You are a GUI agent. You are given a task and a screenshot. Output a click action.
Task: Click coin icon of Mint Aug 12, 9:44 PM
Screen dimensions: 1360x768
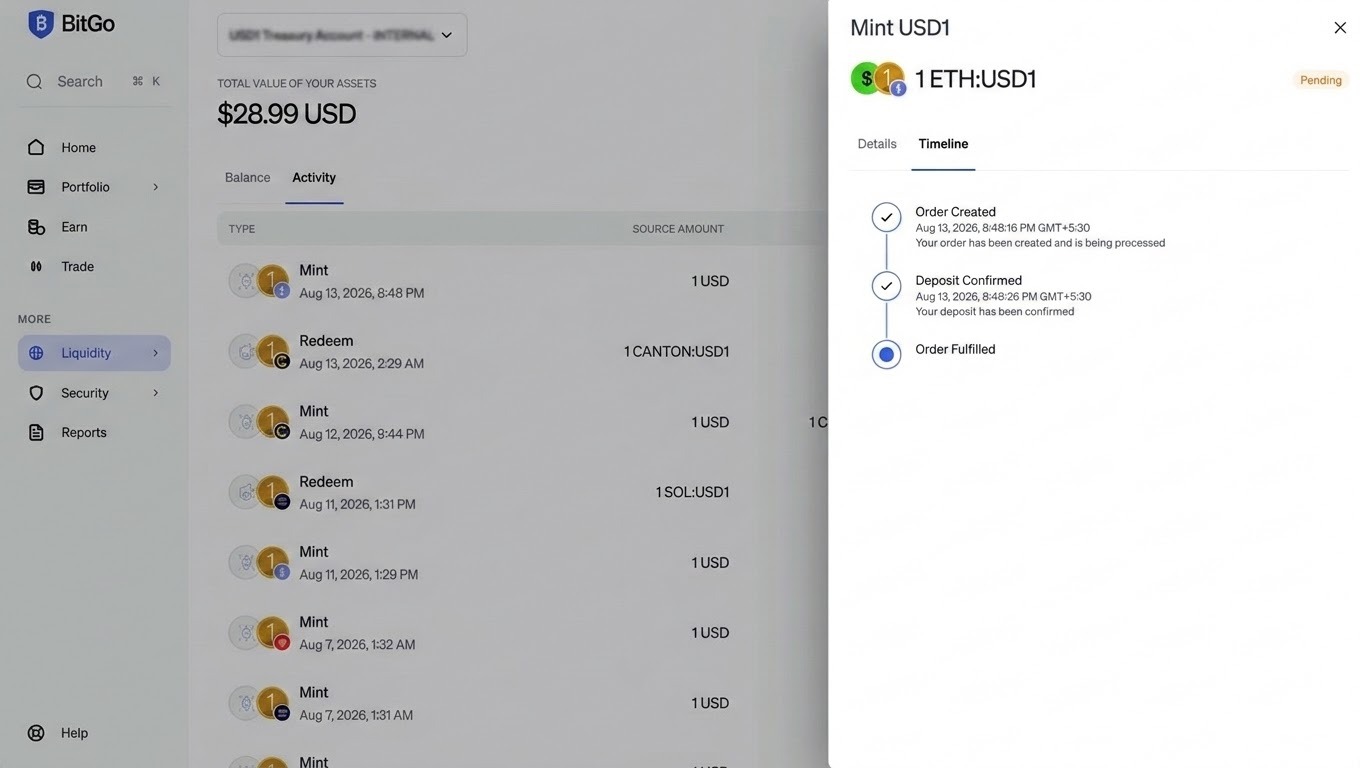pos(260,422)
